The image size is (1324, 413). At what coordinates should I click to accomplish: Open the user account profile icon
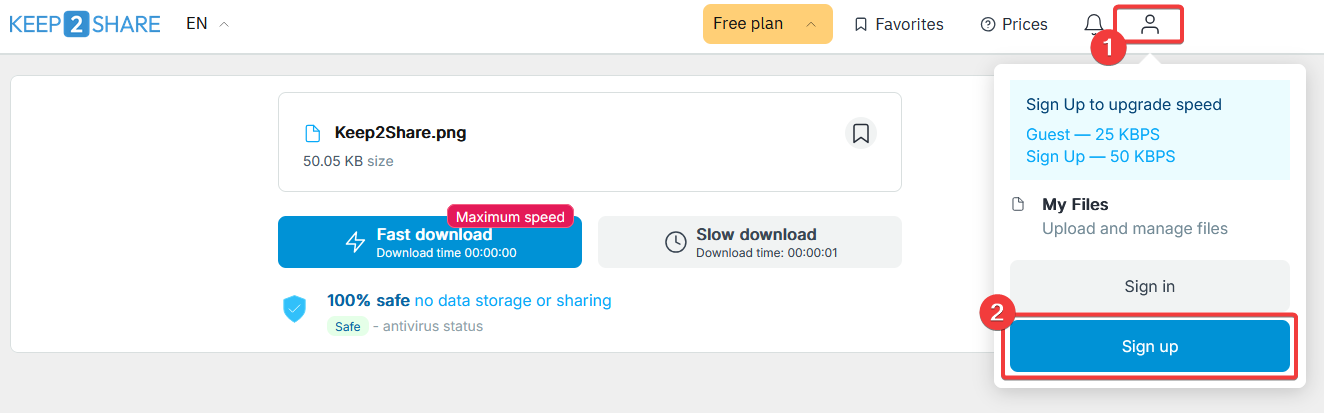pos(1150,24)
